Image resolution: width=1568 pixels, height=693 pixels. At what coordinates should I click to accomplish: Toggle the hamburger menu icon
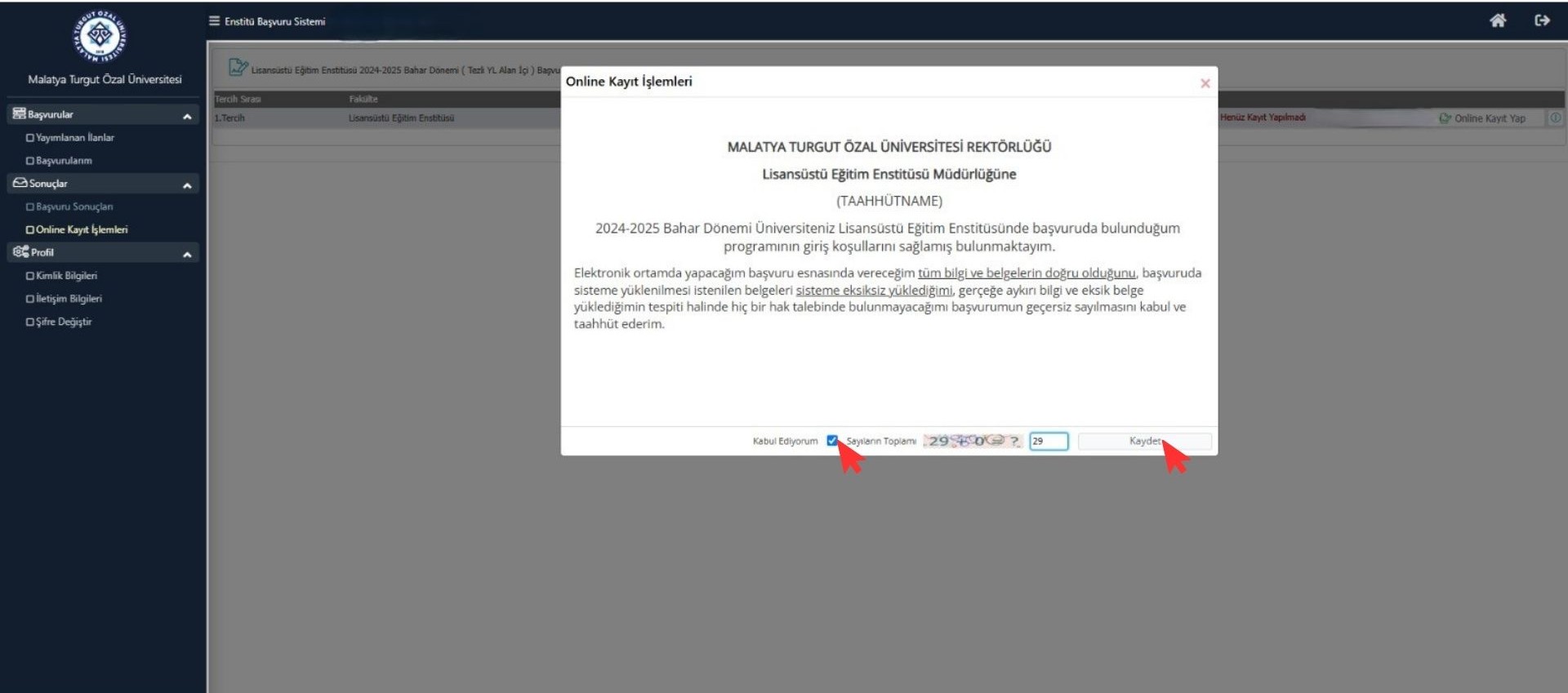[214, 21]
